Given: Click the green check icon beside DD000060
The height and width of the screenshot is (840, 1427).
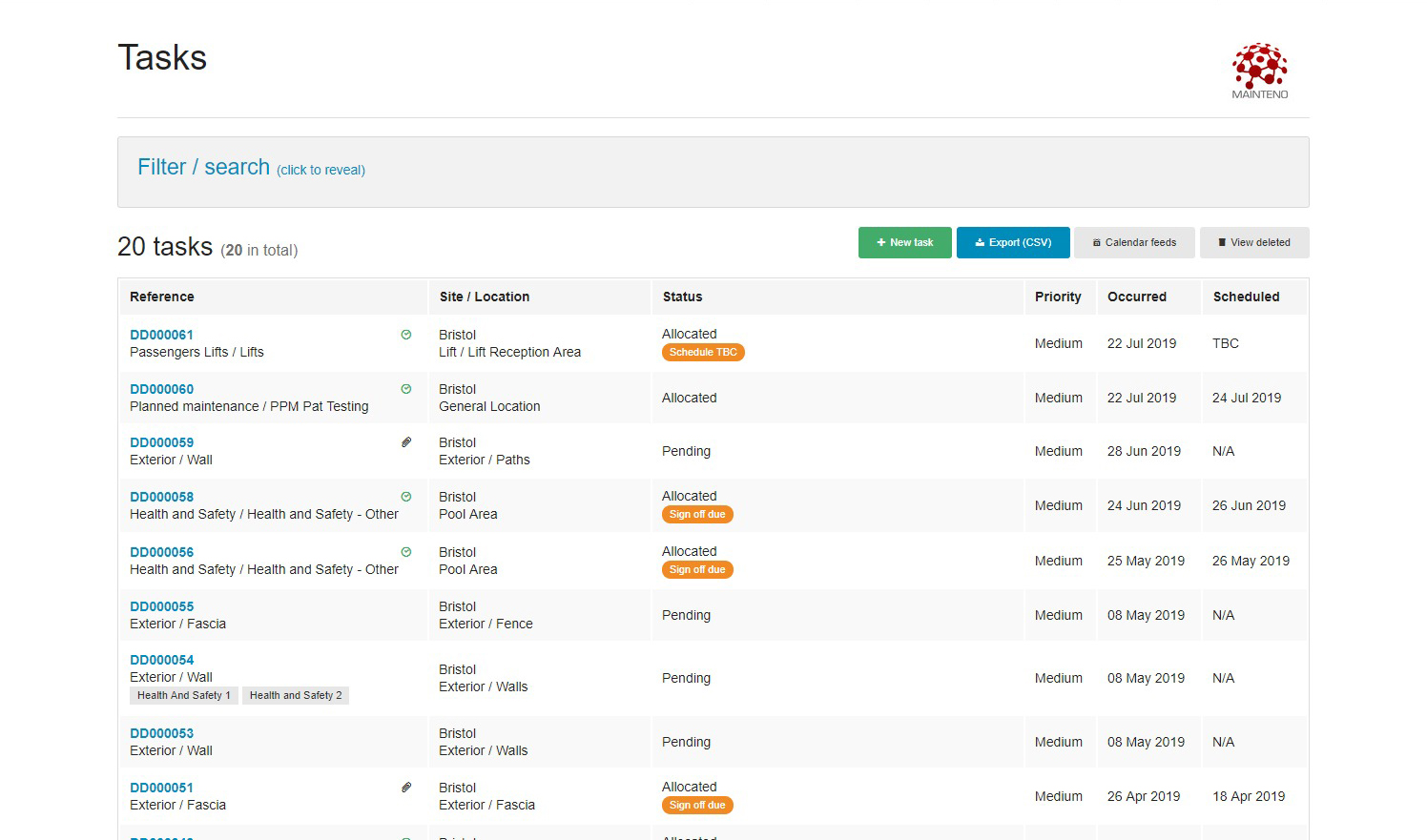Looking at the screenshot, I should coord(406,389).
